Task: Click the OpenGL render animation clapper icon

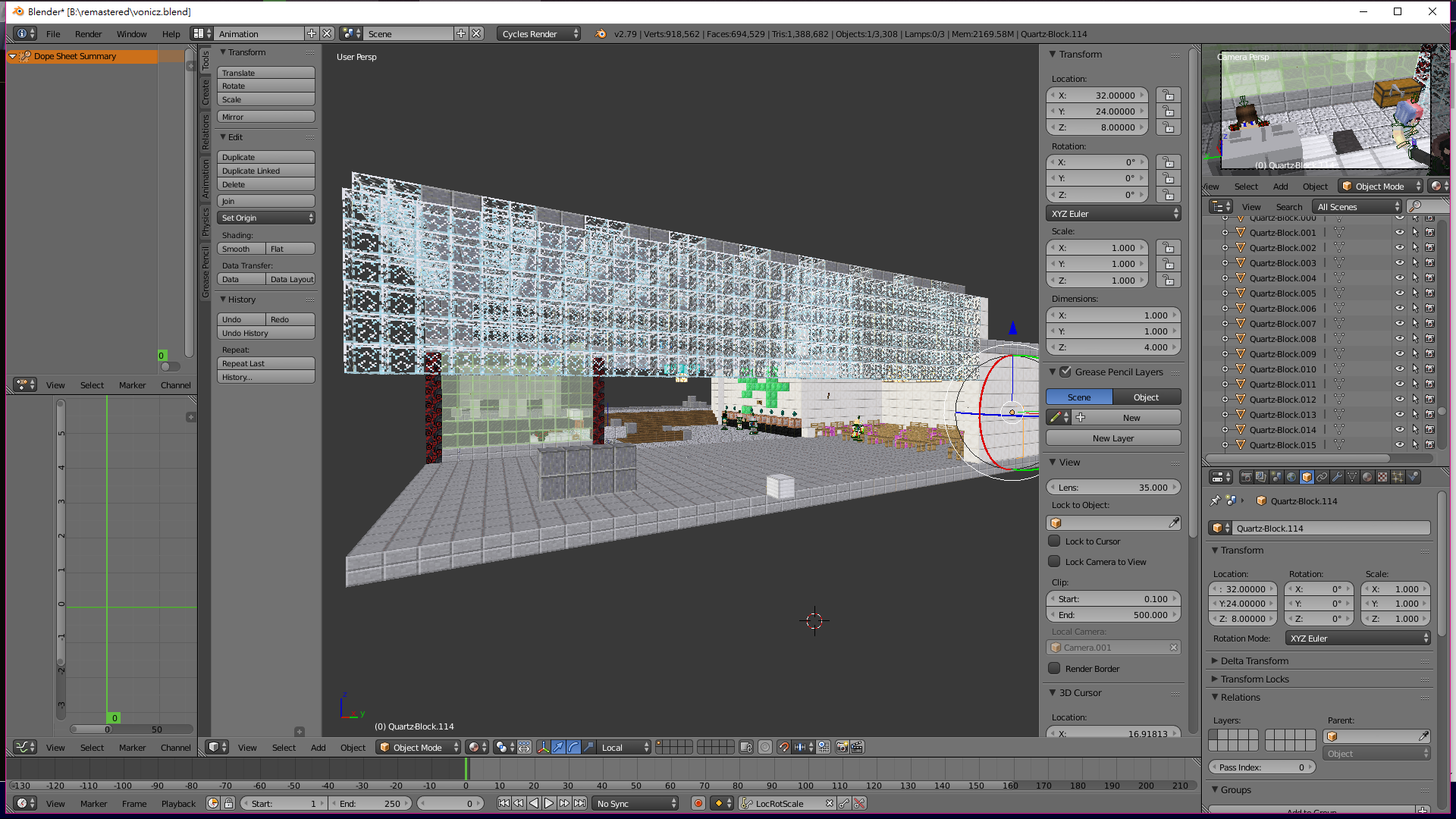Action: pyautogui.click(x=857, y=748)
